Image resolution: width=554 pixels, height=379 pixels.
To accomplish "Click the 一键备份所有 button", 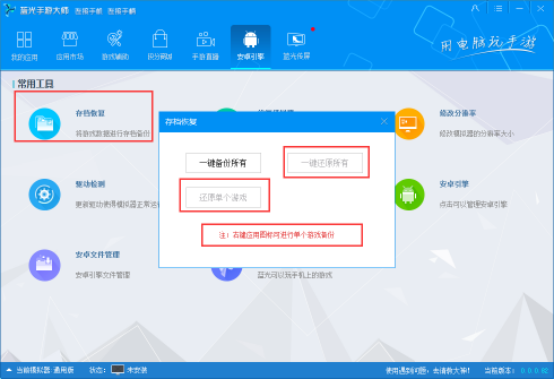I will pyautogui.click(x=223, y=163).
